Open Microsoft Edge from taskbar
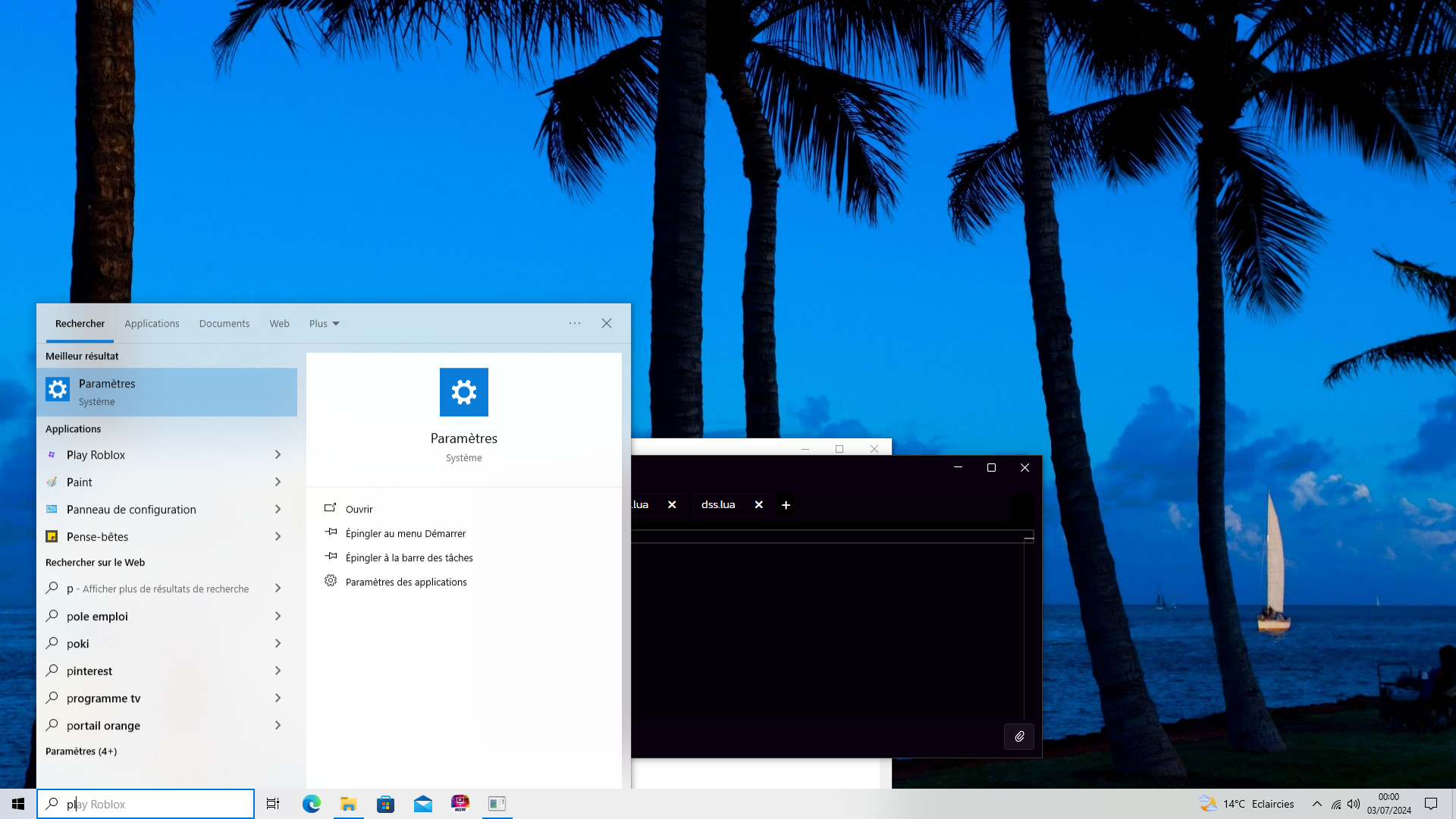This screenshot has width=1456, height=819. [x=312, y=804]
